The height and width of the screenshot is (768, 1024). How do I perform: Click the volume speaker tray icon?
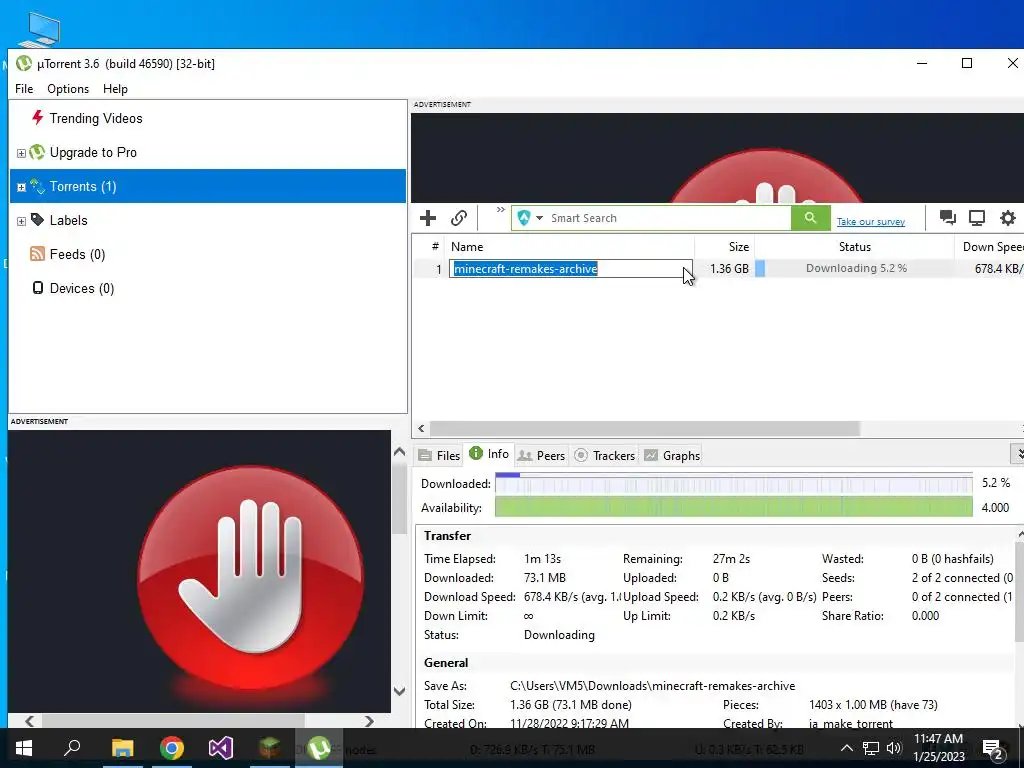click(x=894, y=748)
